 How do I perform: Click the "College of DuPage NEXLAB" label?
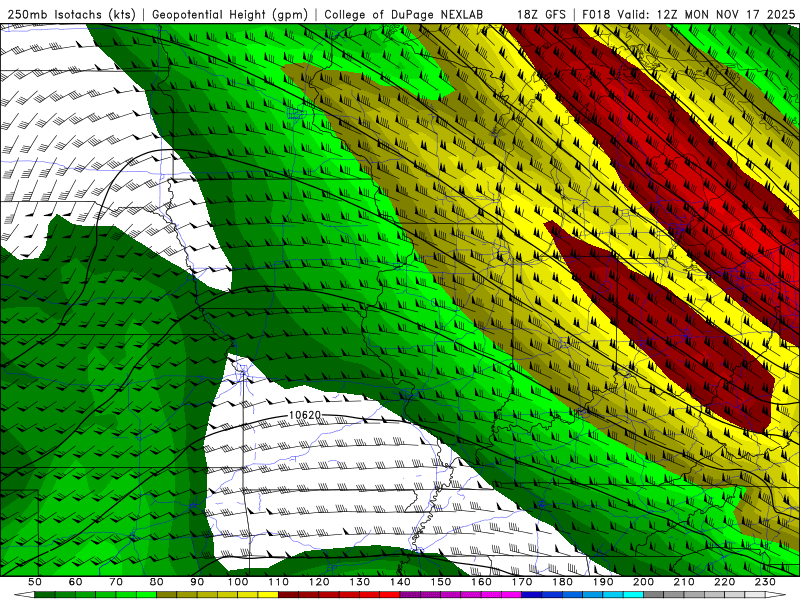pyautogui.click(x=403, y=14)
